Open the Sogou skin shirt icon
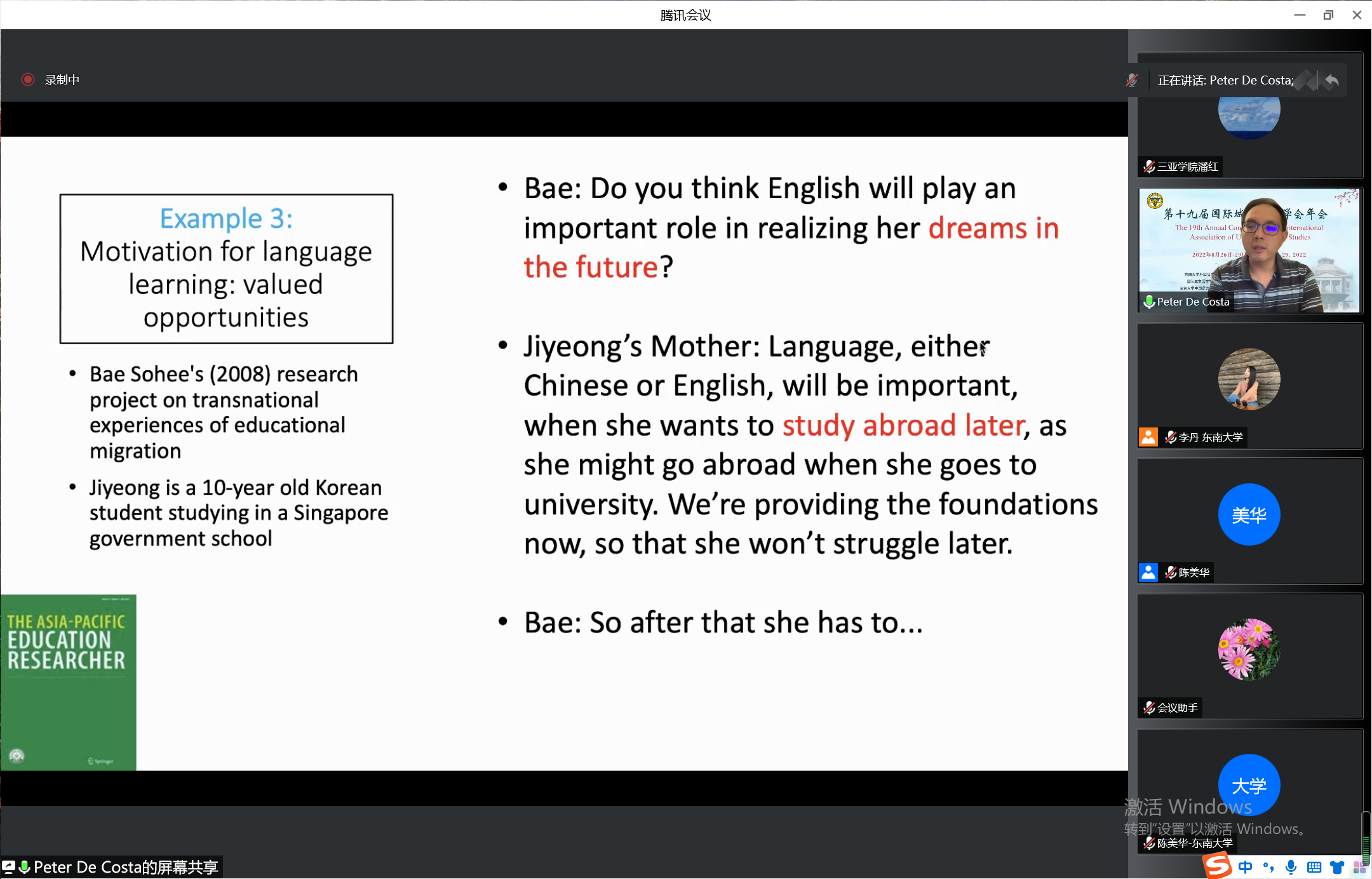 point(1337,867)
